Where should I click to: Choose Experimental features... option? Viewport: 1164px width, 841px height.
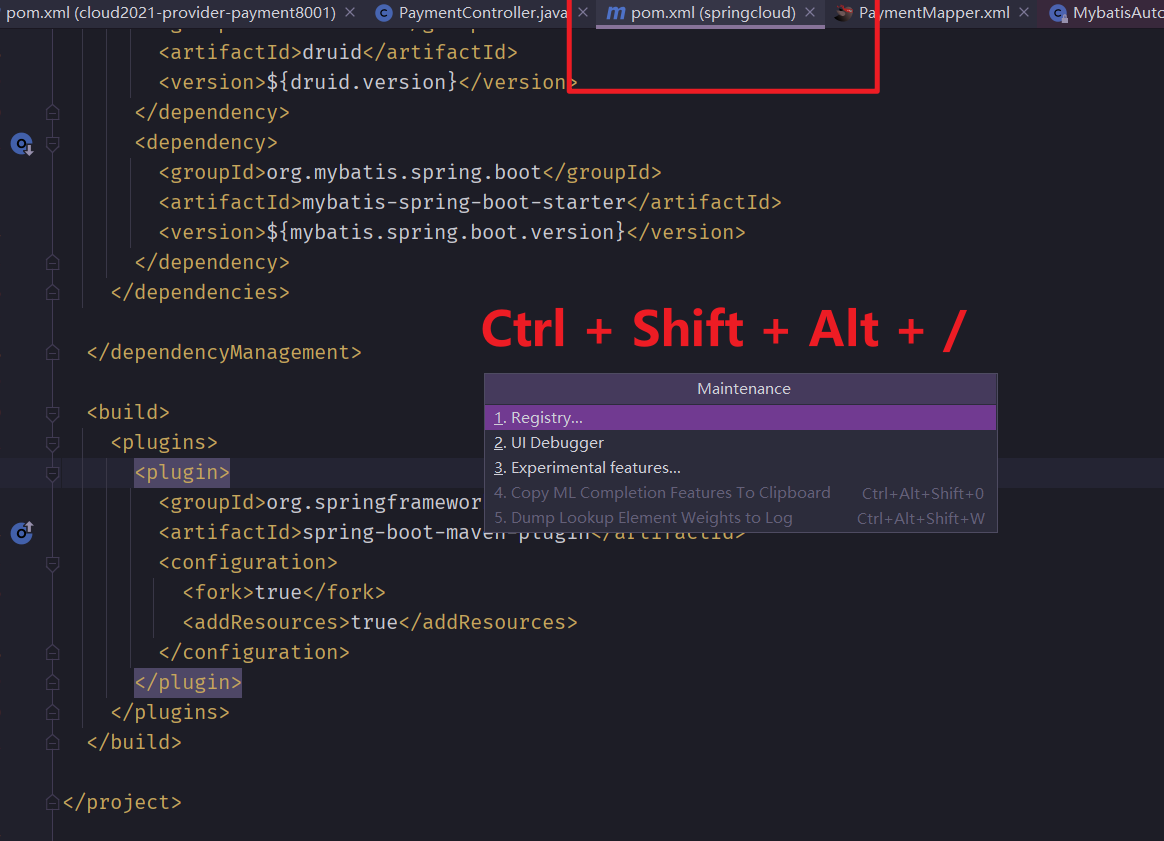[x=740, y=468]
